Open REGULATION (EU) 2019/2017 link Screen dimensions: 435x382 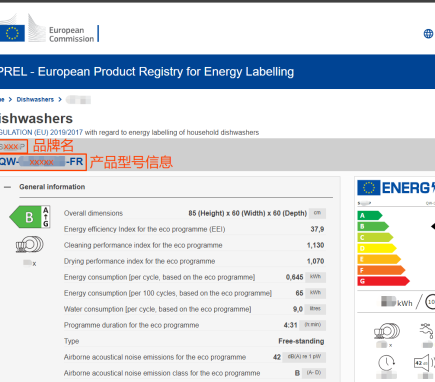coord(41,132)
